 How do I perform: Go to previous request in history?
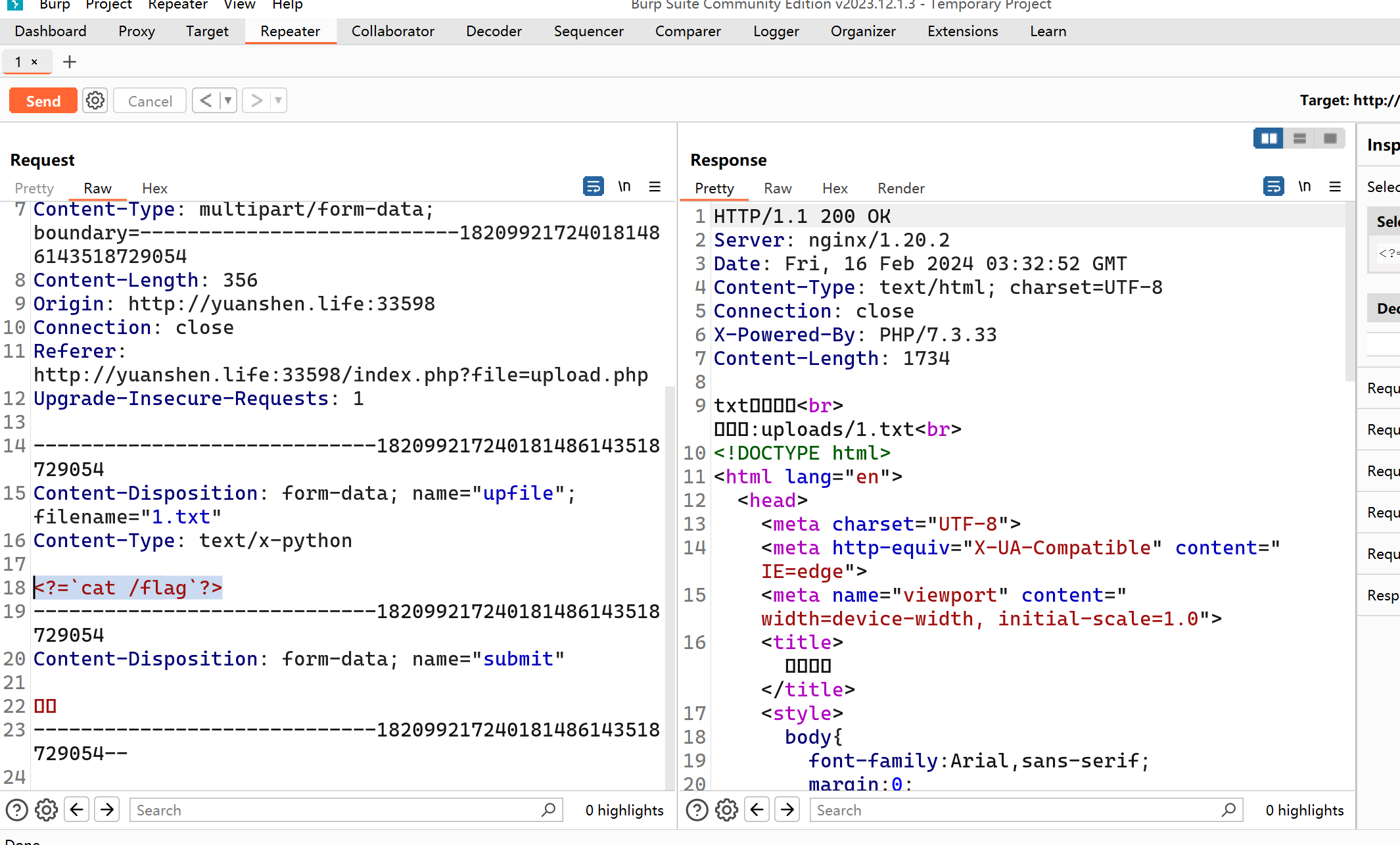206,101
